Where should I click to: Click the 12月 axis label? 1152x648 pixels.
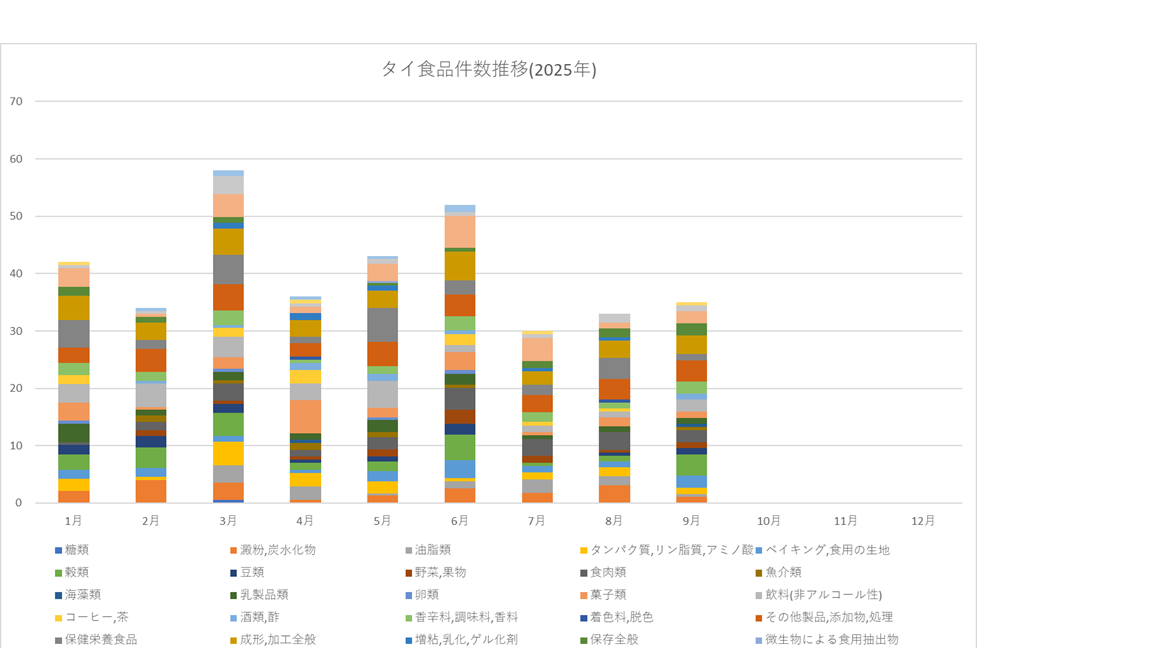click(923, 521)
